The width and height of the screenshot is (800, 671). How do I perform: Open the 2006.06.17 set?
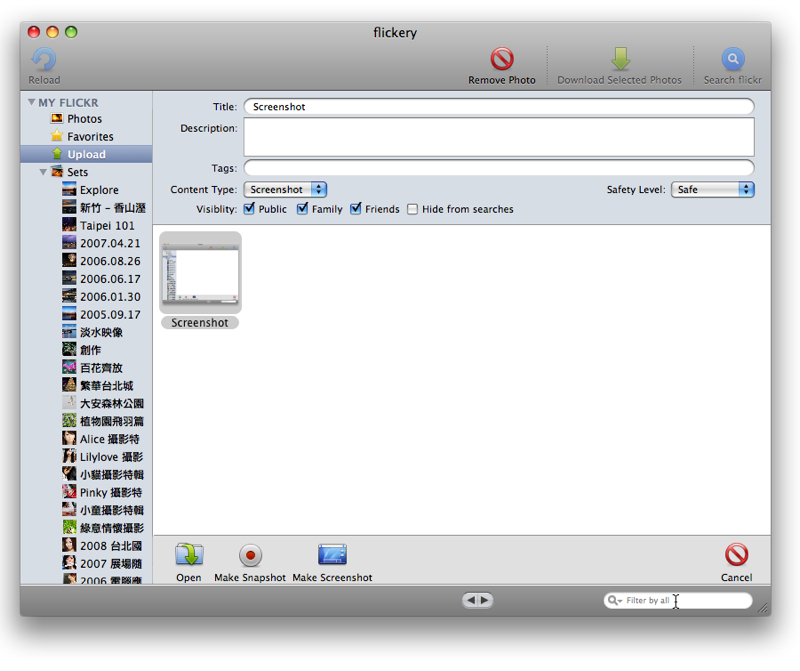pos(86,279)
